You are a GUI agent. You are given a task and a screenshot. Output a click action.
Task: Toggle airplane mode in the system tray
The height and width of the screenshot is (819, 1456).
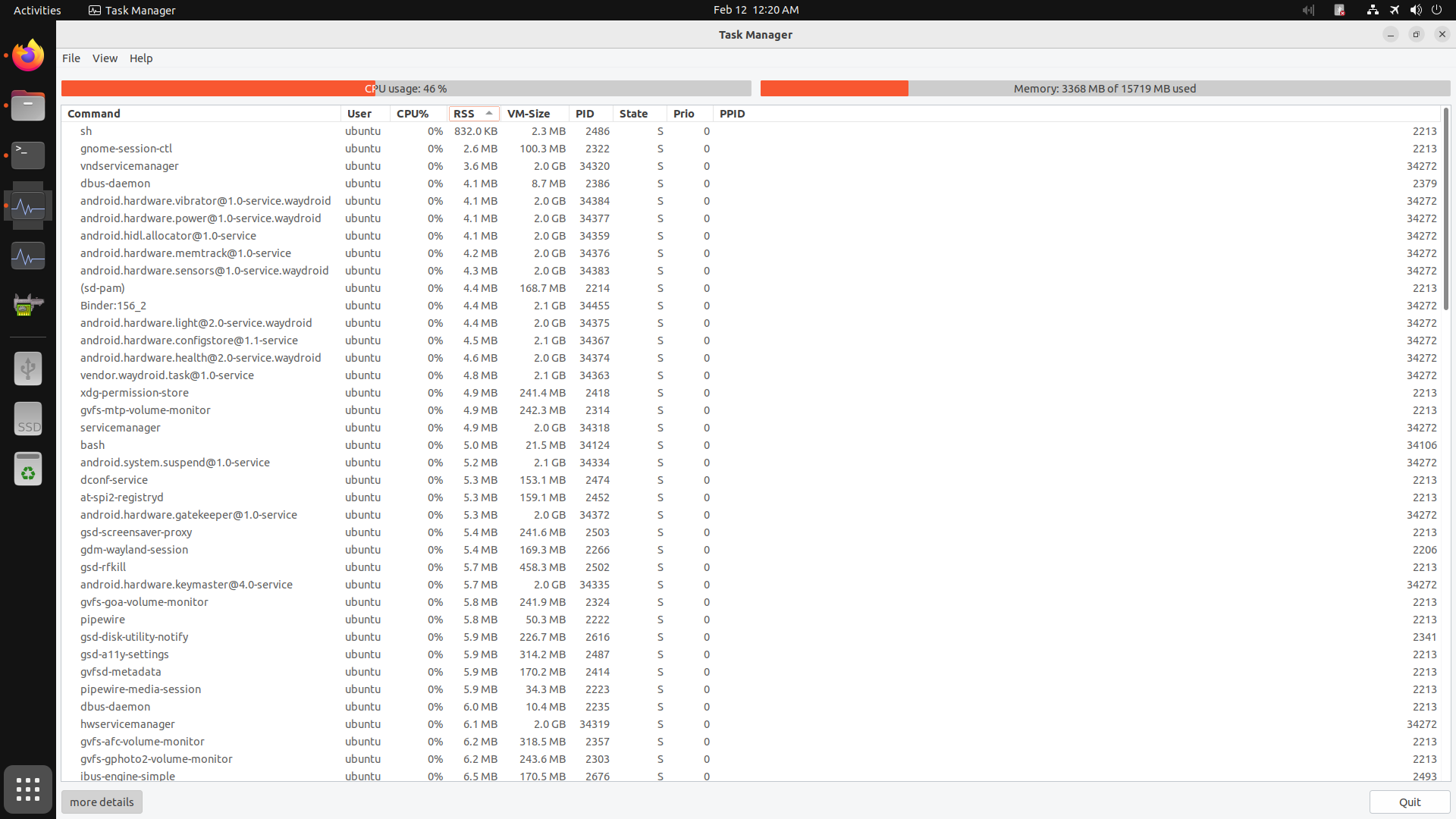(1395, 10)
